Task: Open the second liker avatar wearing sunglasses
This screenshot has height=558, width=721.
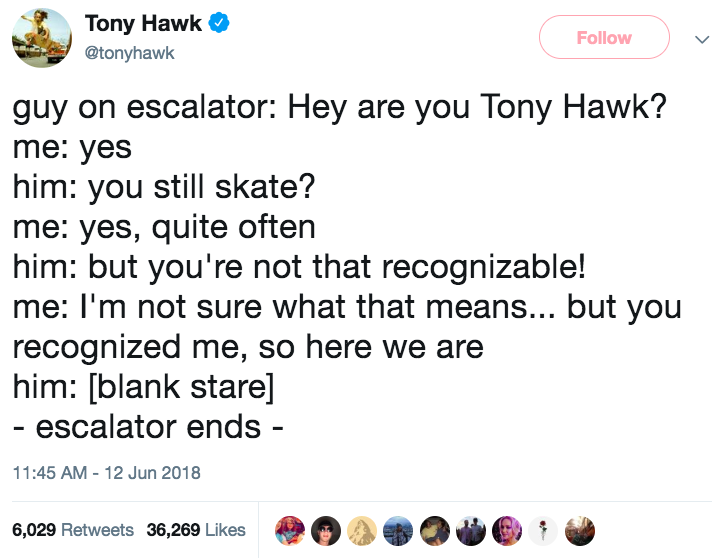Action: click(x=326, y=531)
